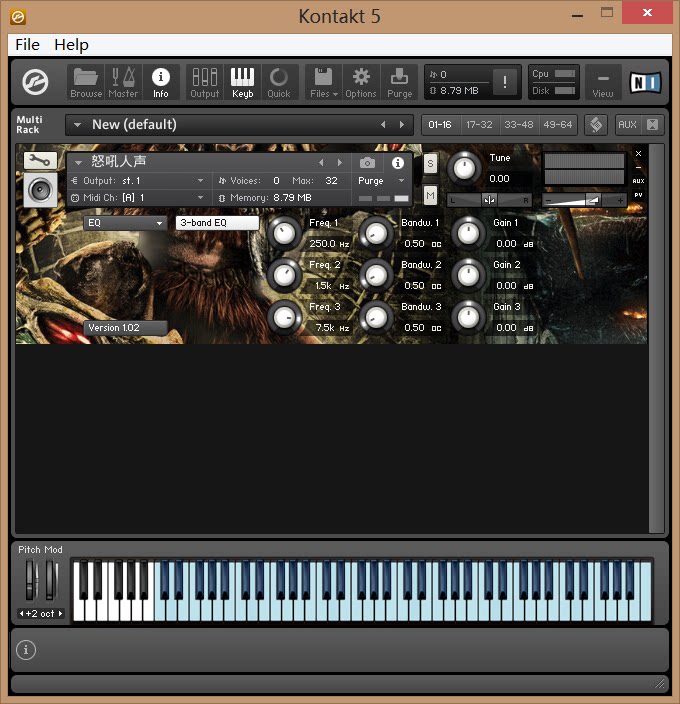This screenshot has width=680, height=704.
Task: Toggle the Keyb on-screen keyboard icon
Action: [242, 82]
